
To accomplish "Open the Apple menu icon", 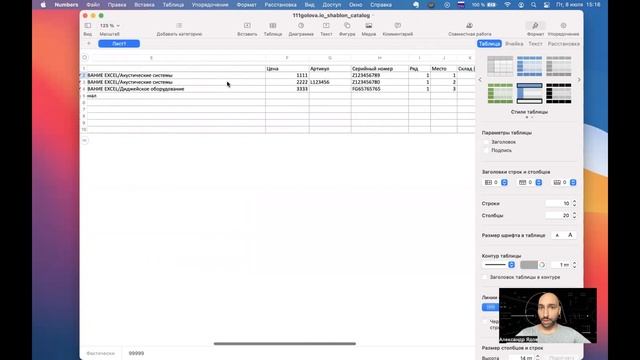I will pos(43,5).
